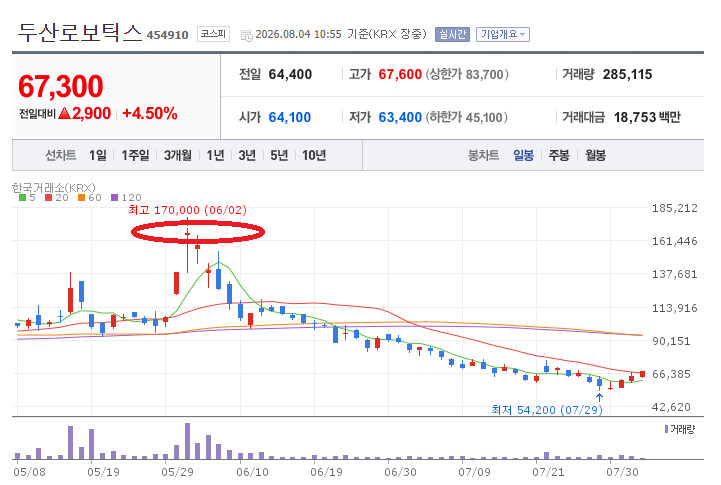Click the 07/09 date axis label
721x485 pixels.
[475, 472]
